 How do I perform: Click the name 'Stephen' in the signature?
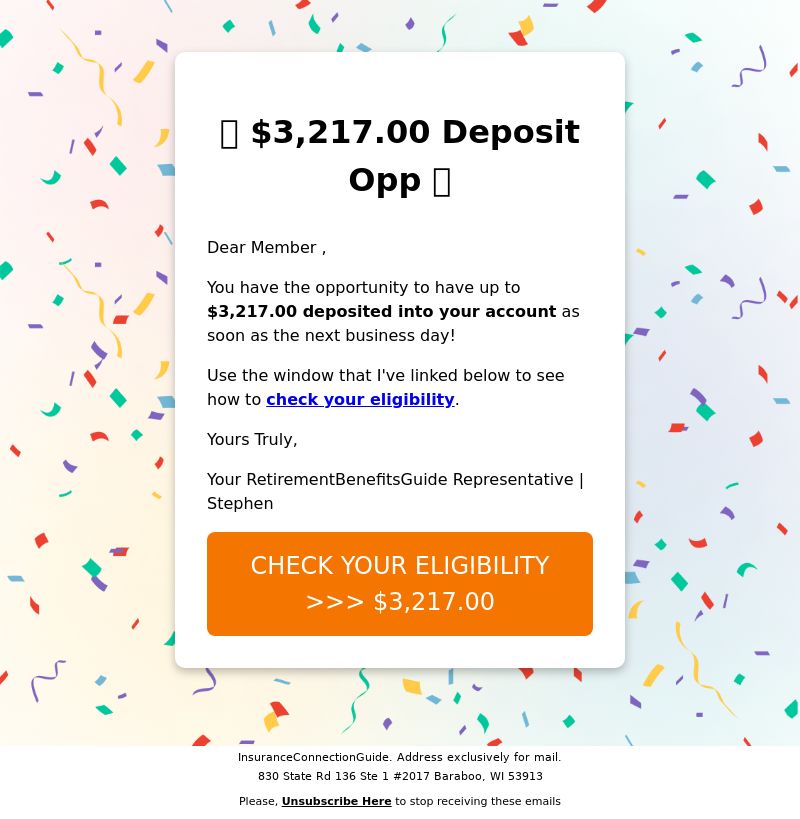[x=240, y=504]
